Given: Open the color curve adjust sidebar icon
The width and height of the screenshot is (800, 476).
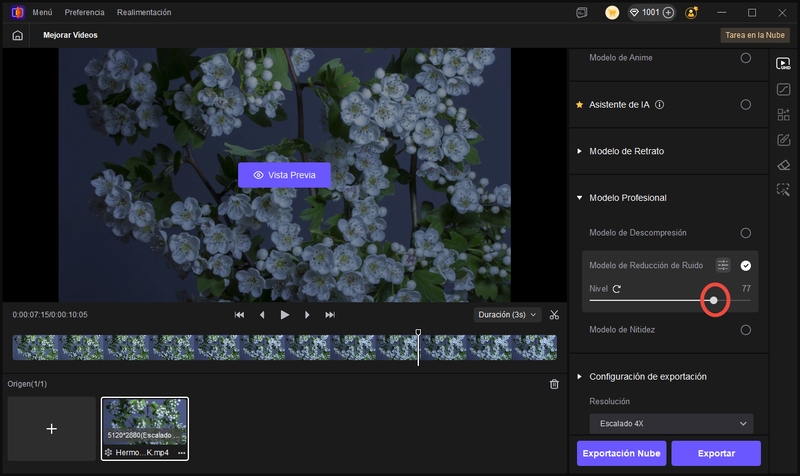Looking at the screenshot, I should [x=783, y=89].
